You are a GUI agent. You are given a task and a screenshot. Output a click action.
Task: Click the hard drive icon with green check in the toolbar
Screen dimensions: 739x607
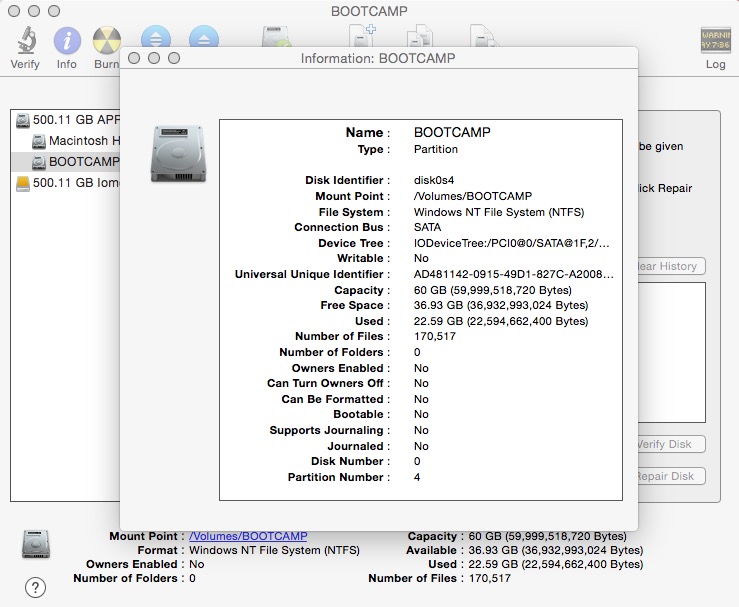tap(276, 37)
